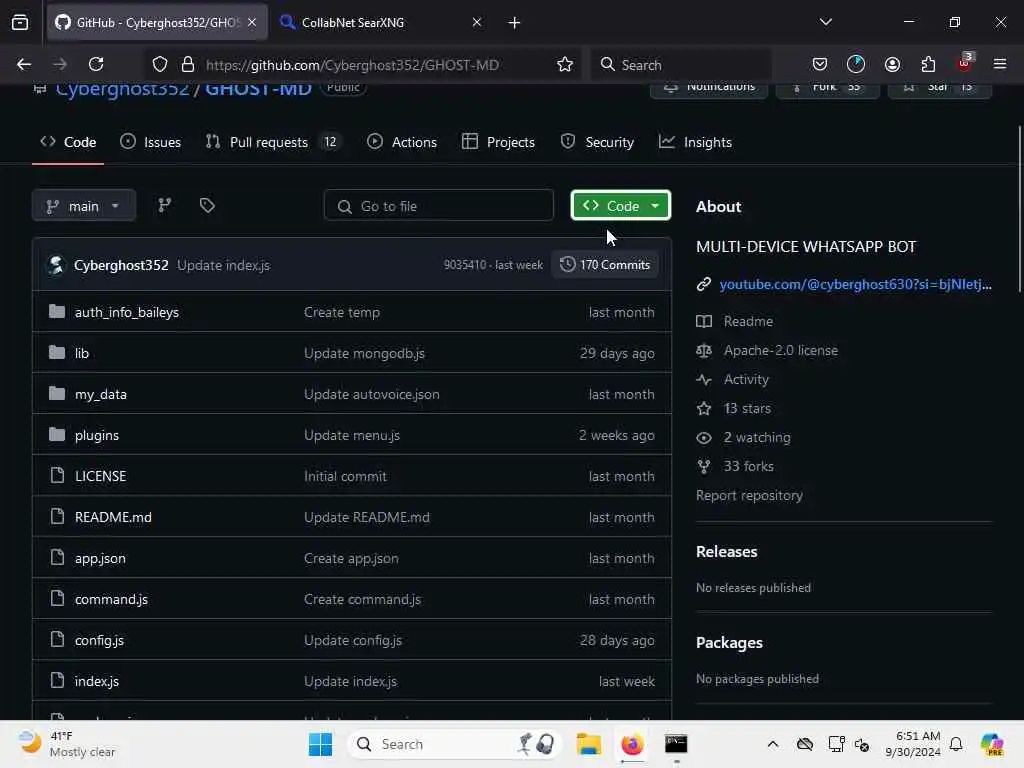Open a new tab with plus button
The height and width of the screenshot is (768, 1024).
pos(515,23)
